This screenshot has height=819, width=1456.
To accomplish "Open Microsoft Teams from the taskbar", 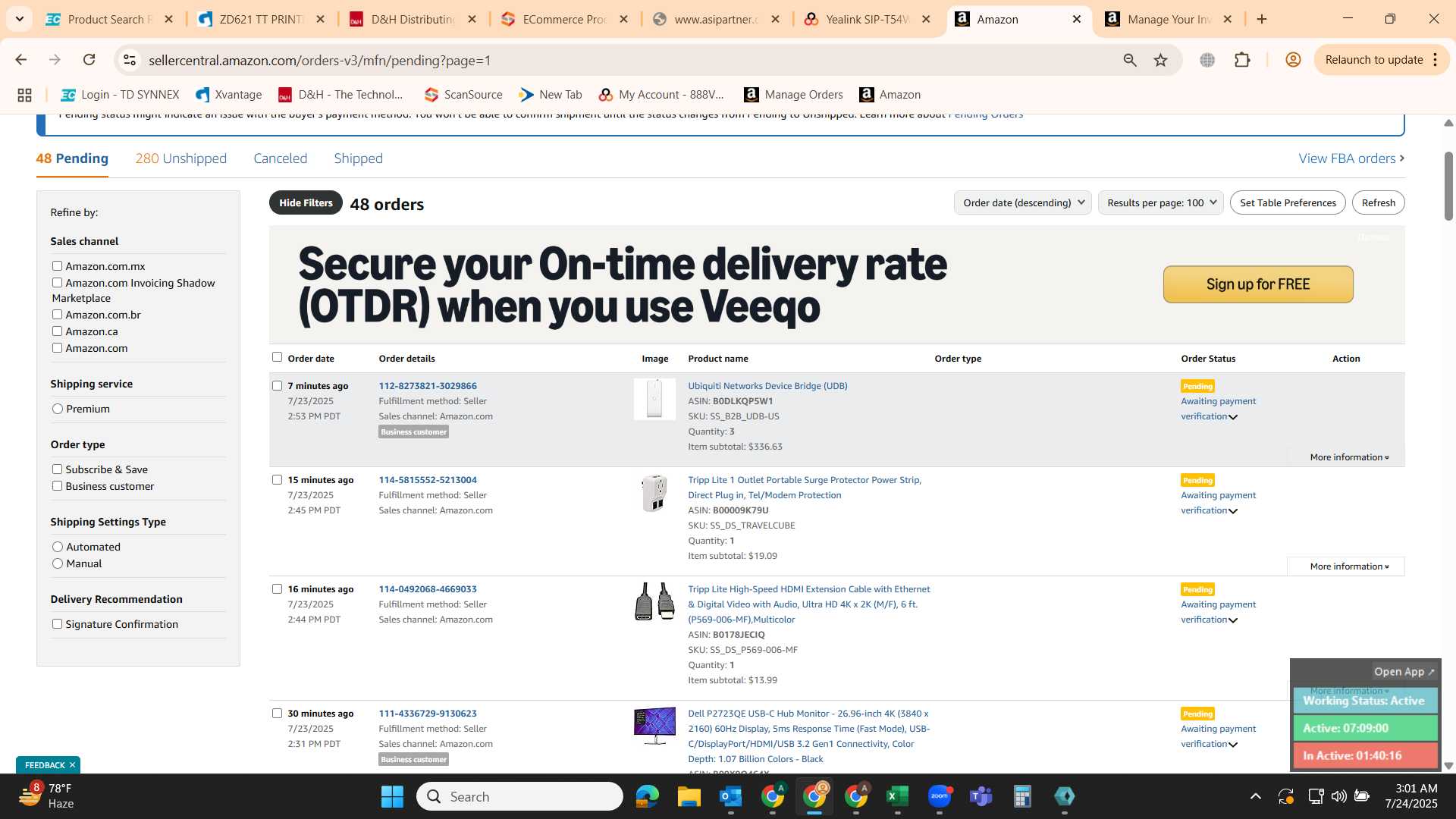I will (x=981, y=796).
